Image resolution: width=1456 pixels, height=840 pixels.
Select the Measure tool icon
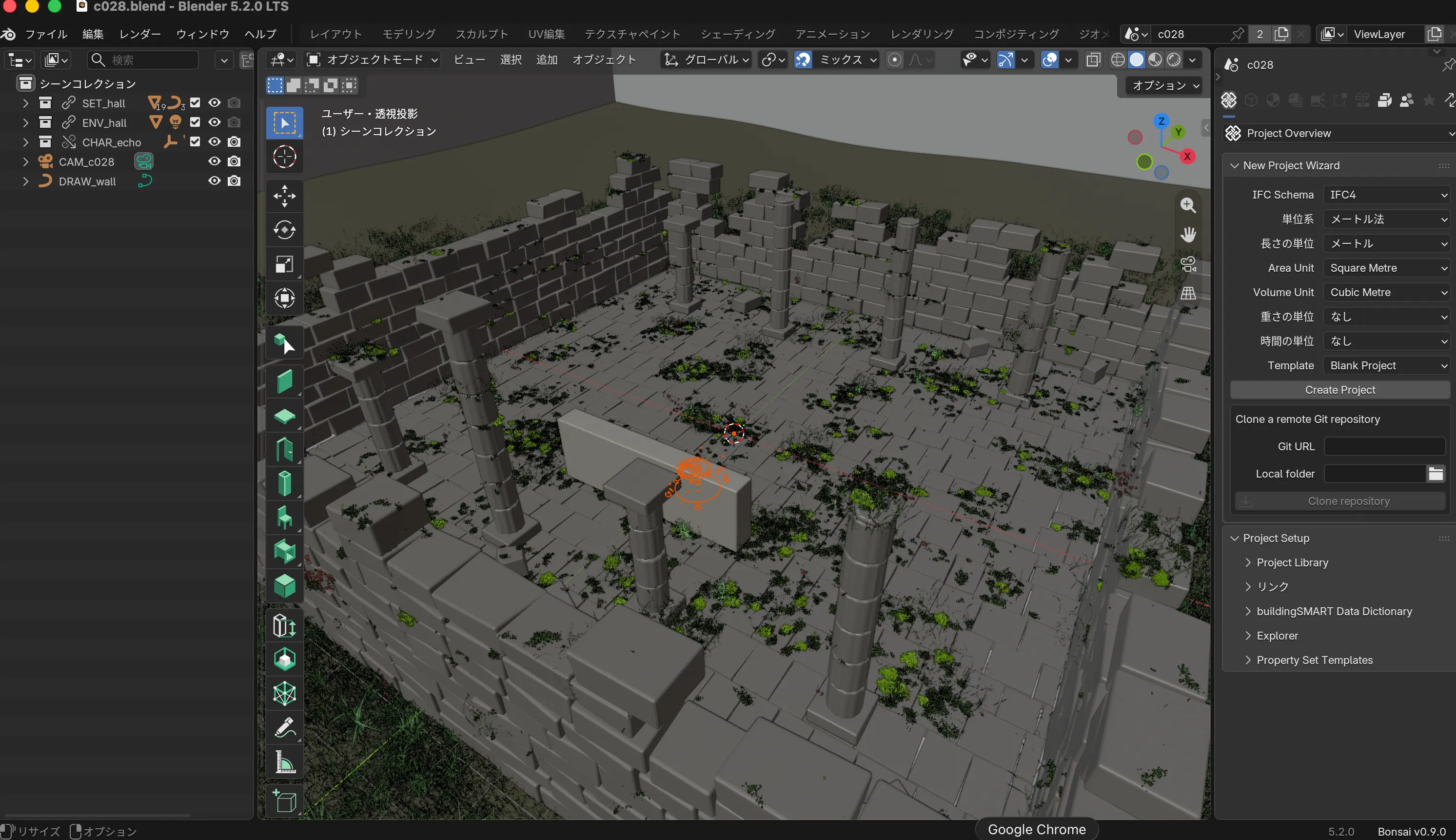(x=284, y=761)
